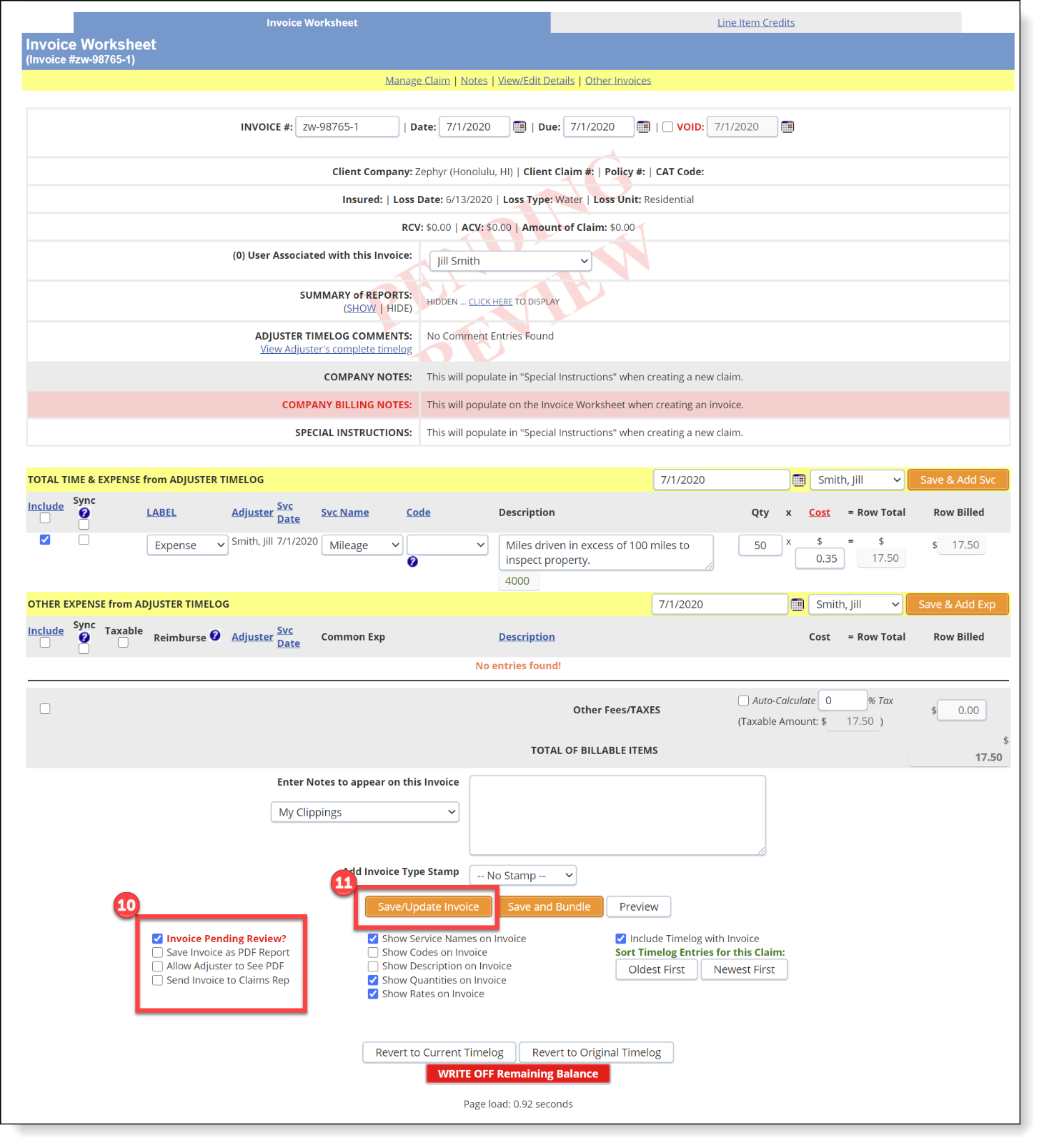Open Manage Claim link
Screen dimensions: 1044x1148
tap(418, 81)
